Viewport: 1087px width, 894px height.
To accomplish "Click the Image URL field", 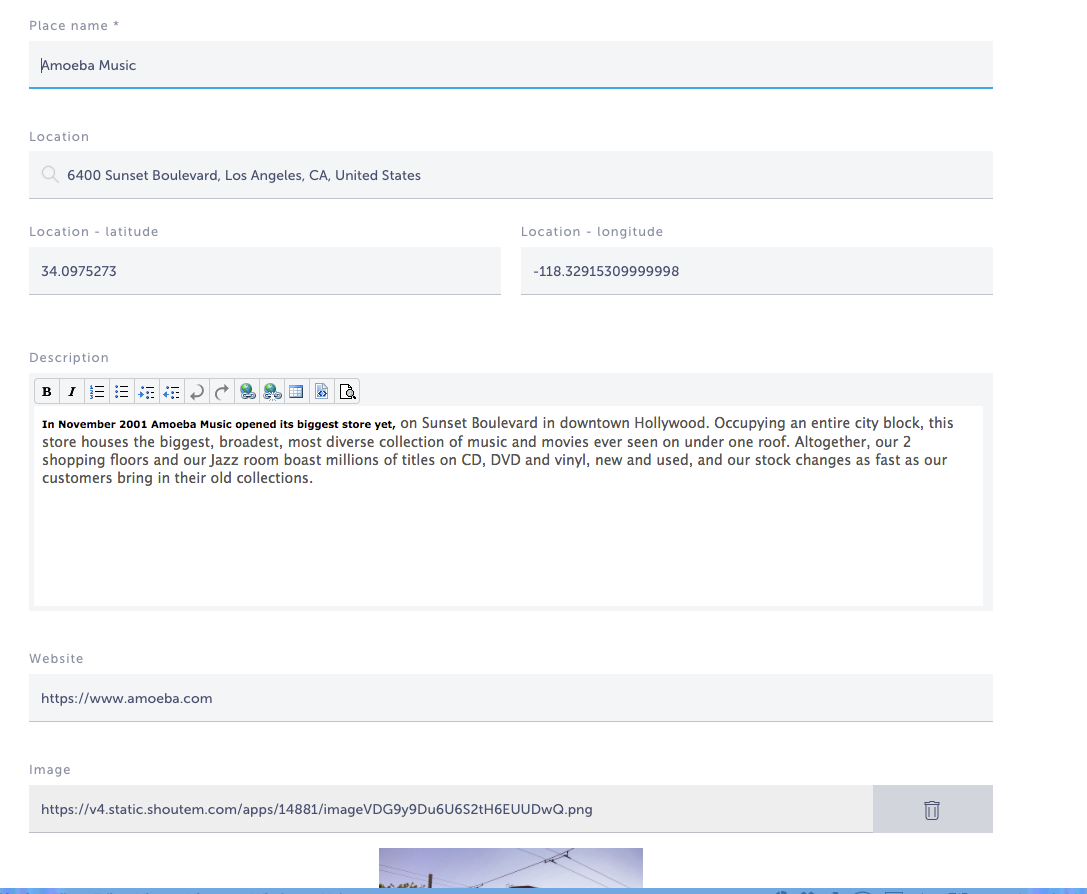I will pos(451,809).
